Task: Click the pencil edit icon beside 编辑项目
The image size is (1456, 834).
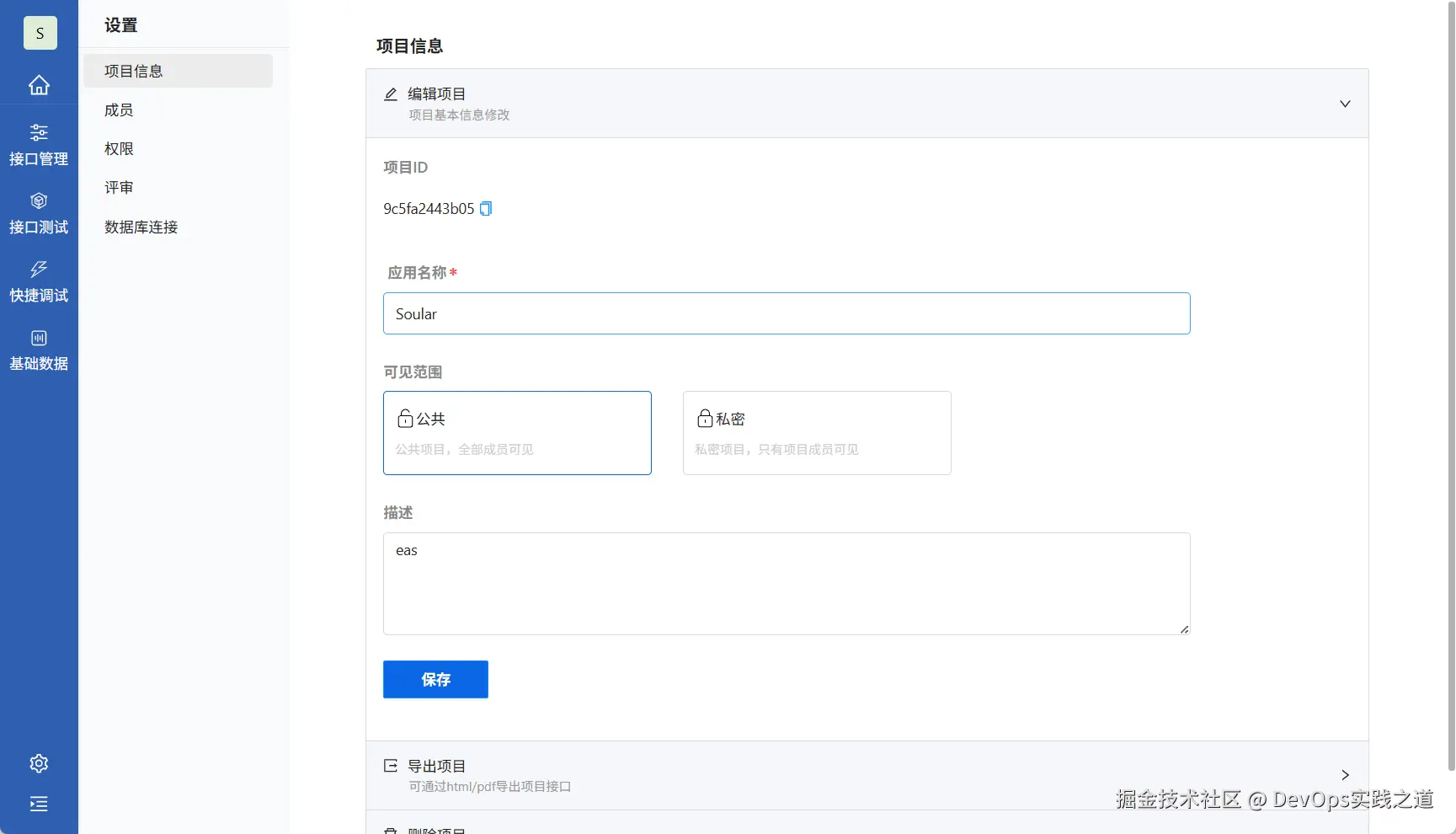Action: pyautogui.click(x=391, y=94)
